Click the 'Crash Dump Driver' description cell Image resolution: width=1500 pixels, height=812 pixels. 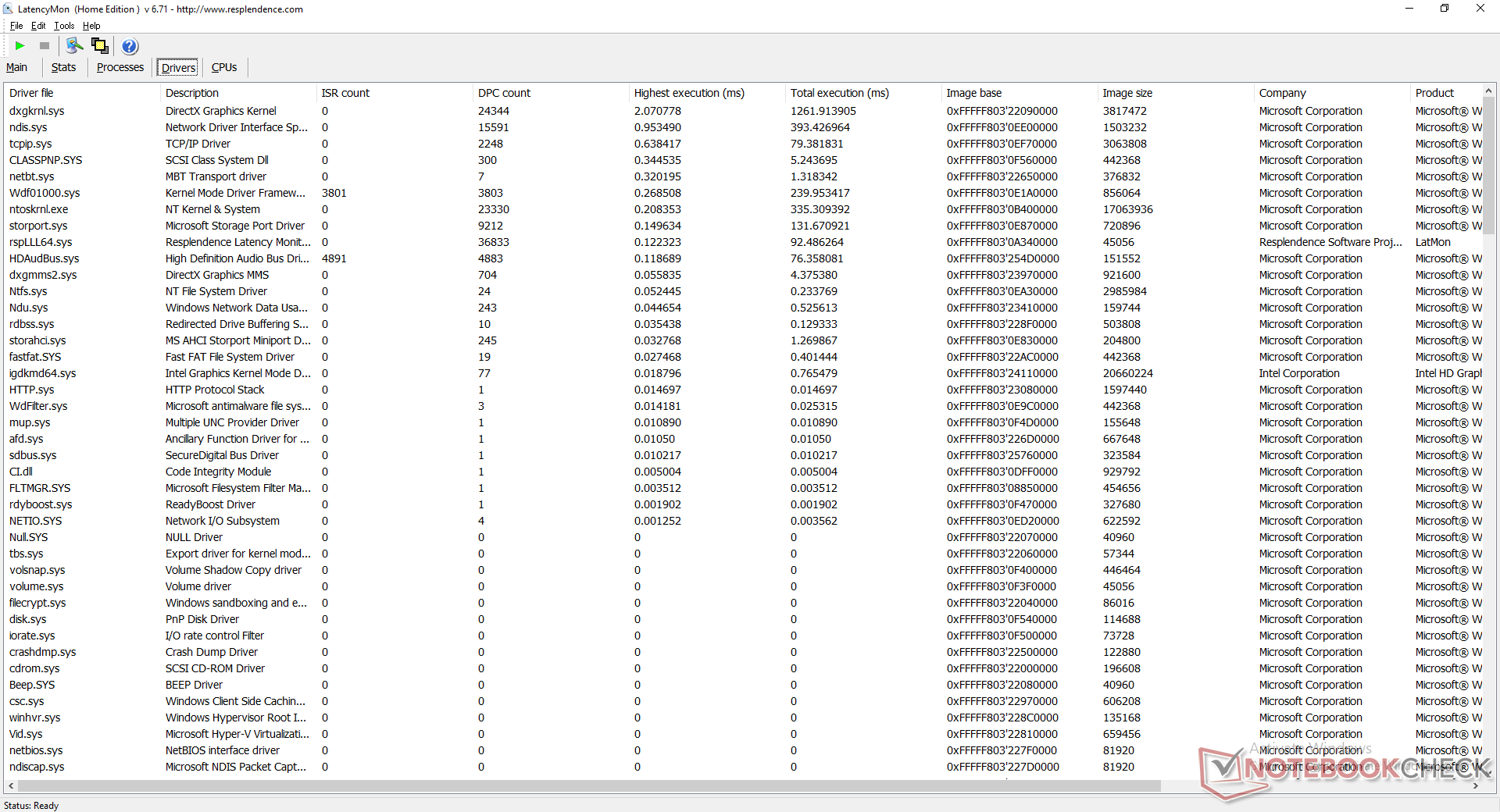click(212, 652)
